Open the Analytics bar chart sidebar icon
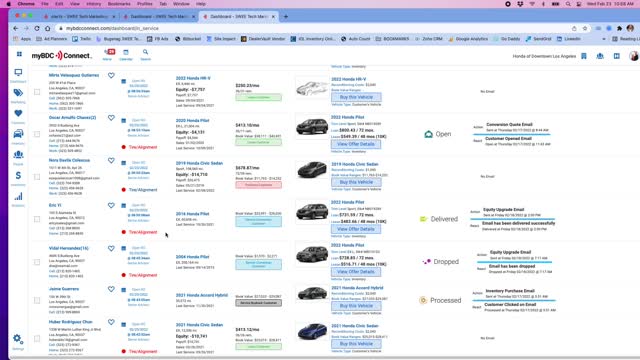640x360 pixels. (18, 196)
